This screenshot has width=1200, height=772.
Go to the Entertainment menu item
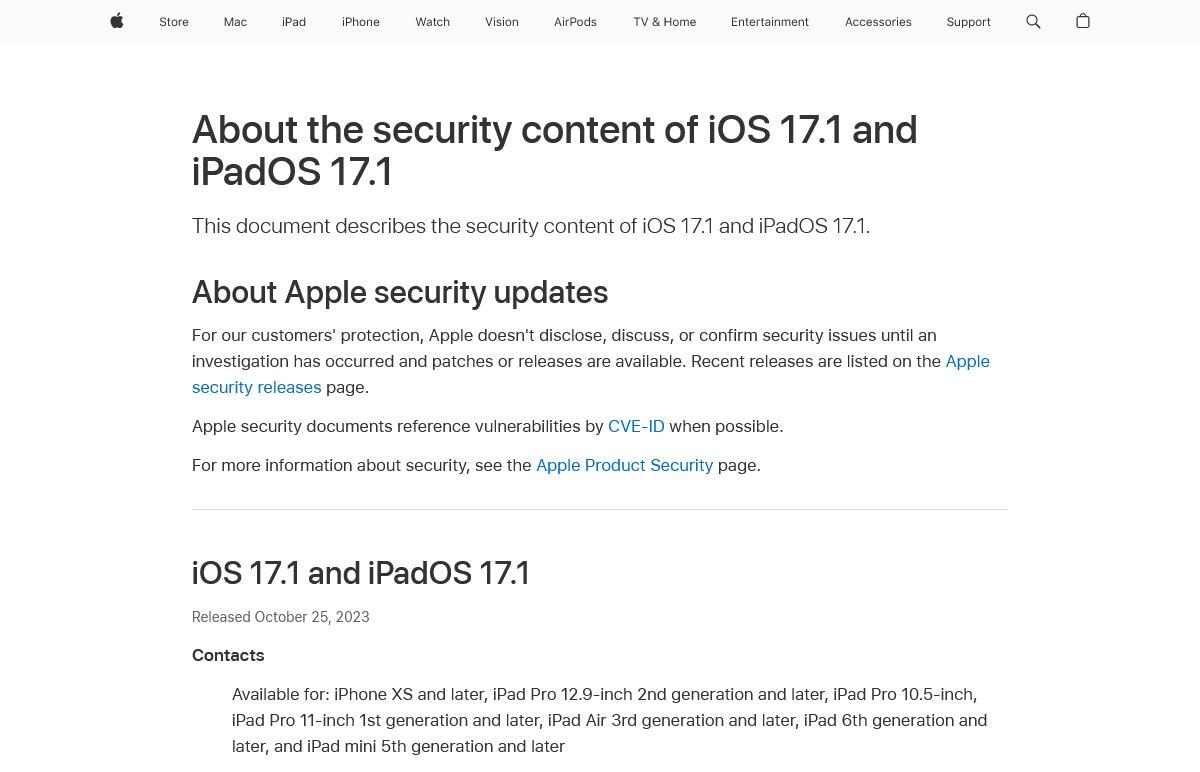(x=769, y=22)
